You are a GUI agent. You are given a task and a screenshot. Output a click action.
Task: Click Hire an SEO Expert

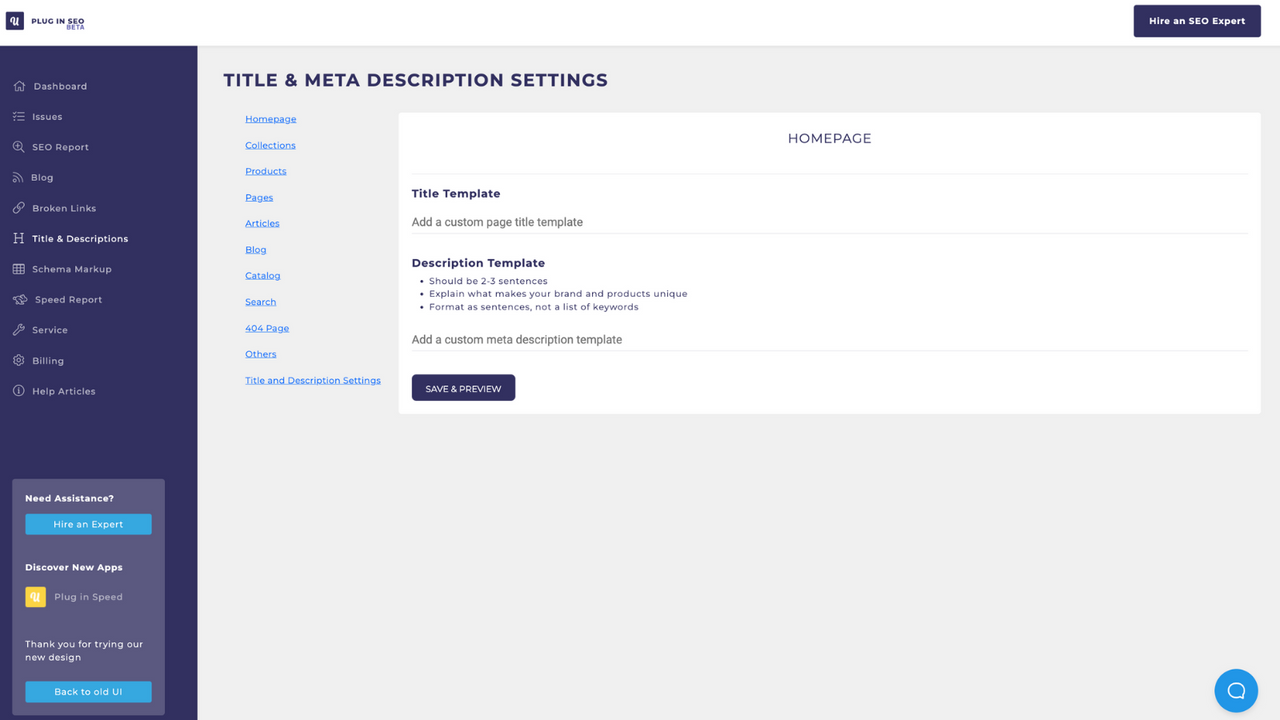[x=1196, y=20]
